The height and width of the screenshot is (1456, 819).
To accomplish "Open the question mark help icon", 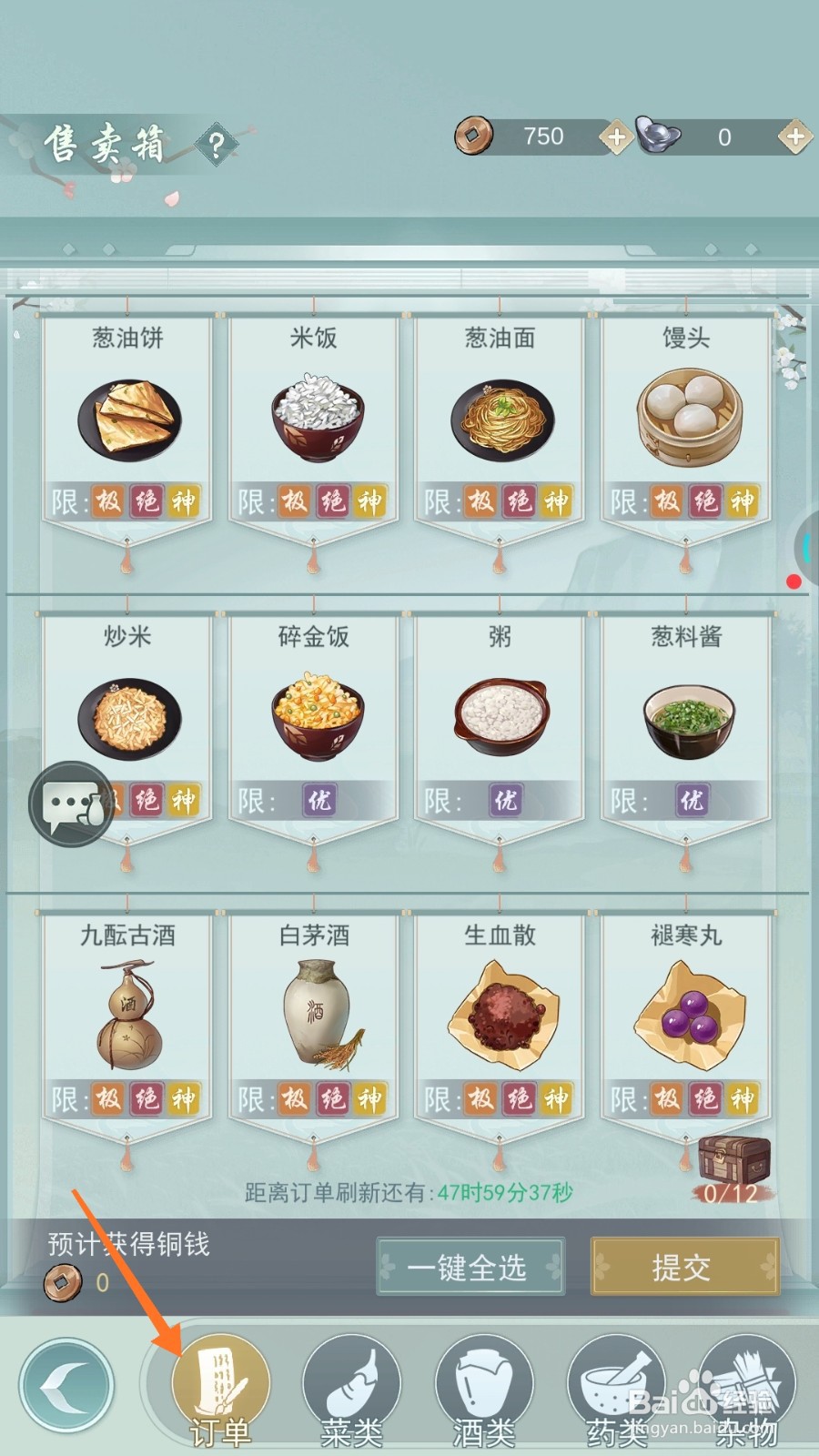I will tap(217, 145).
